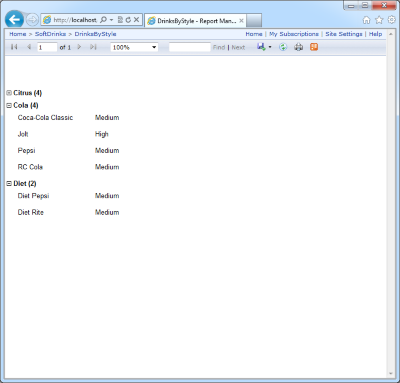The width and height of the screenshot is (400, 383).
Task: Go to previous report page
Action: [29, 47]
